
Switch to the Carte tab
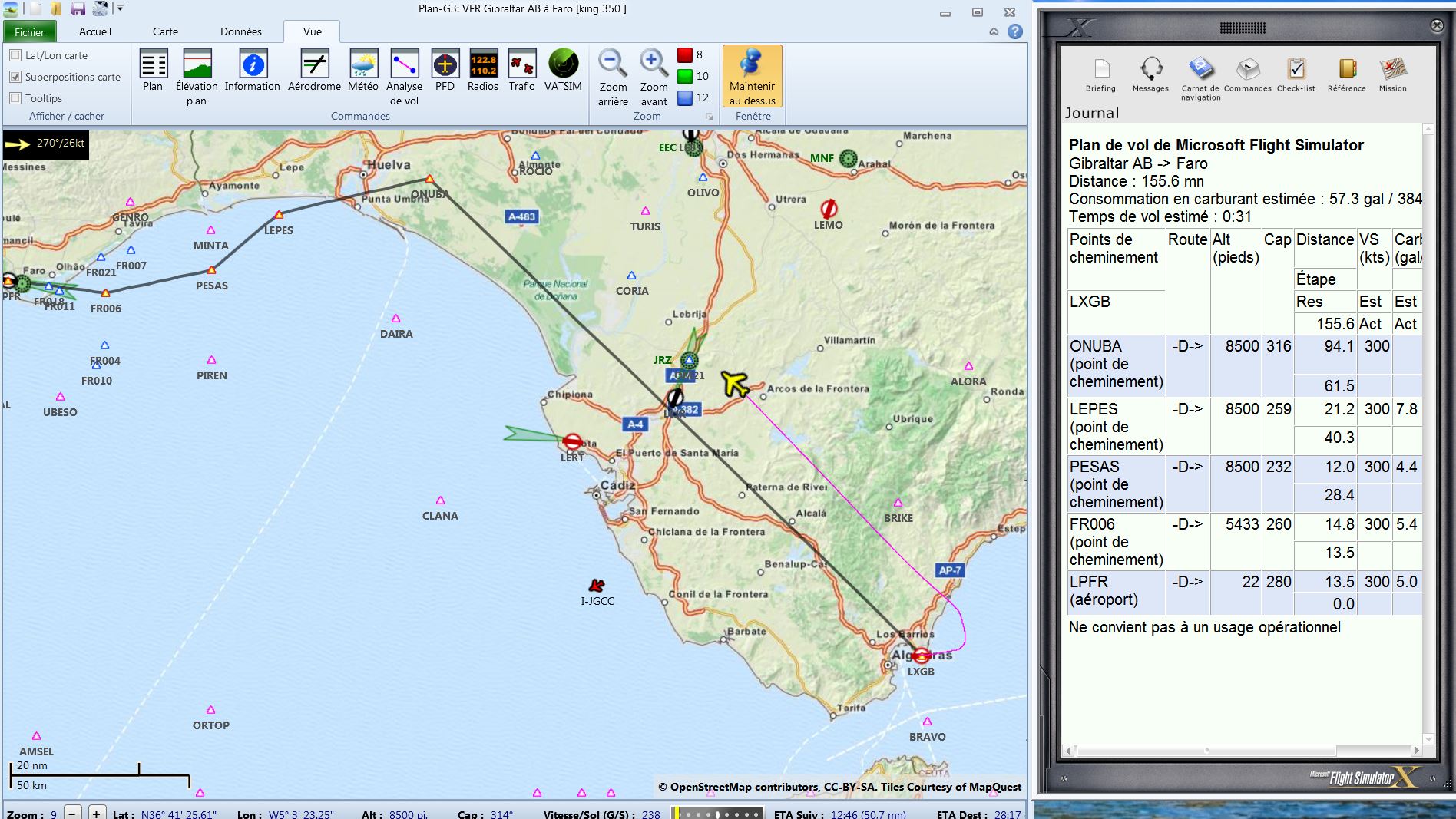click(165, 31)
